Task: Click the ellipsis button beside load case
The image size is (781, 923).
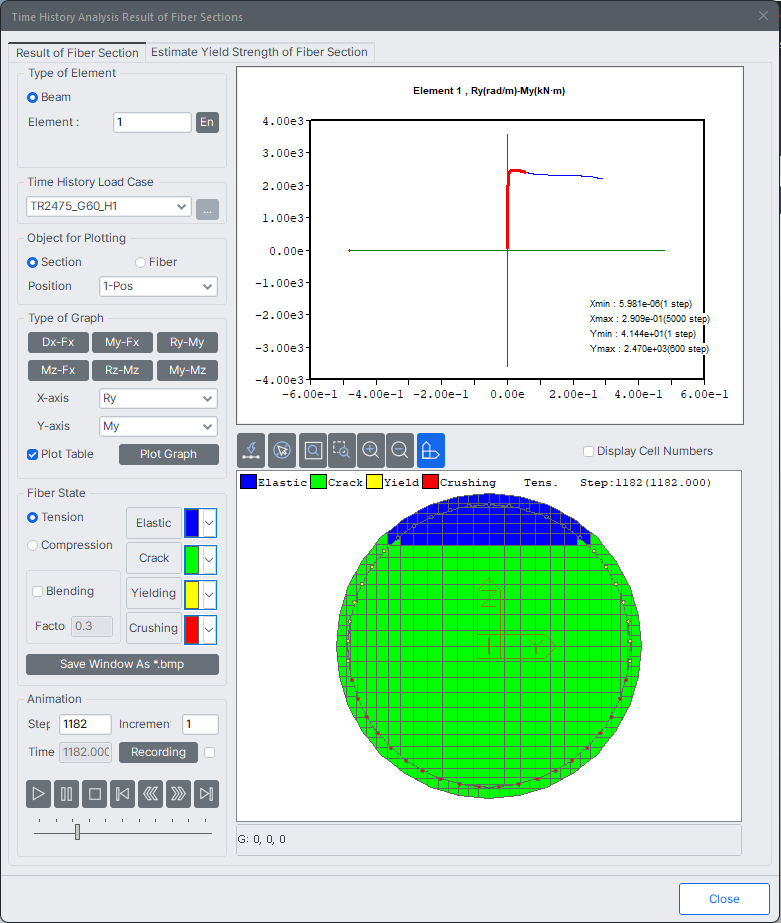Action: [207, 210]
